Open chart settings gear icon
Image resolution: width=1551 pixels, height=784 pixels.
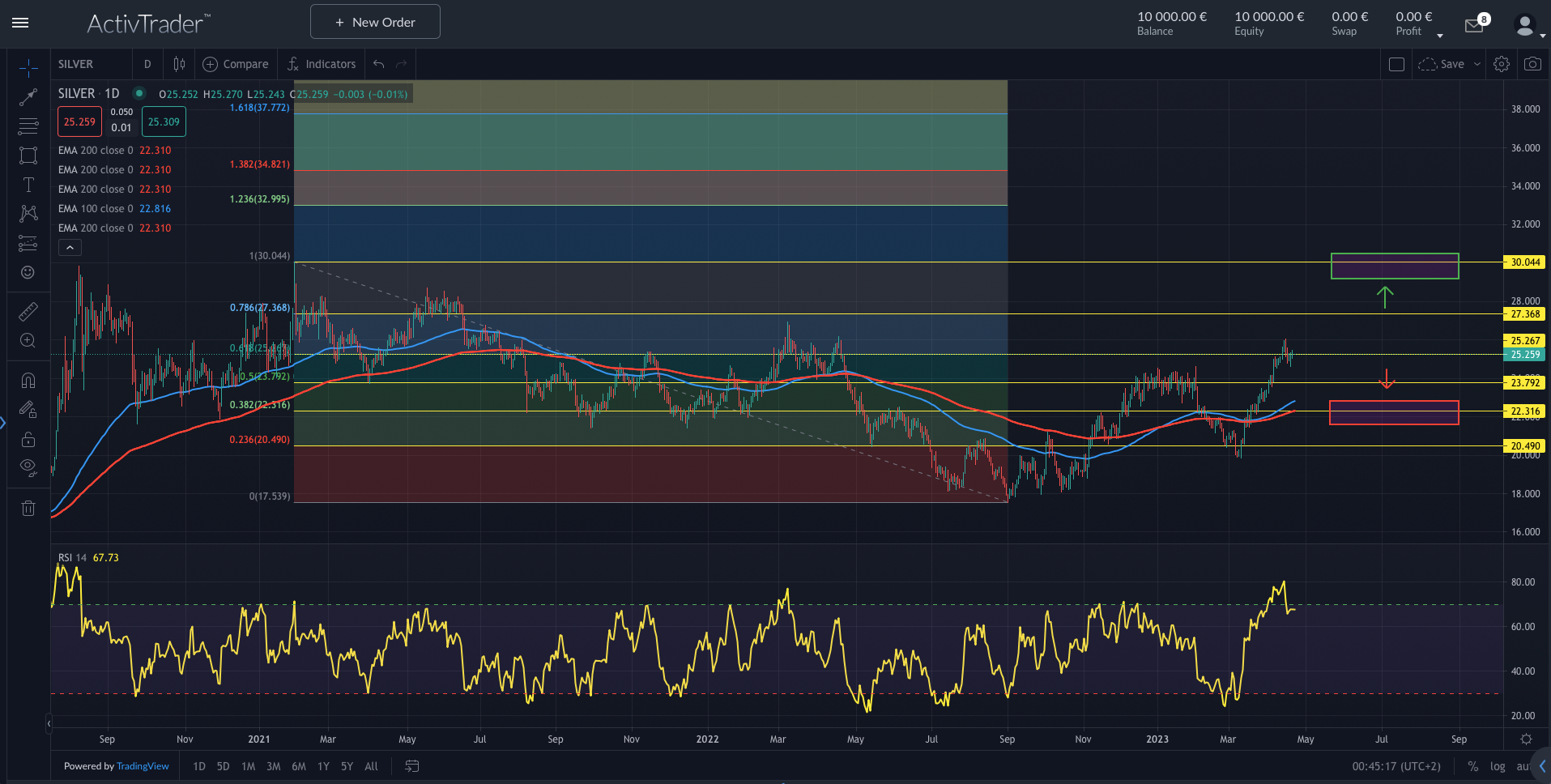1502,64
